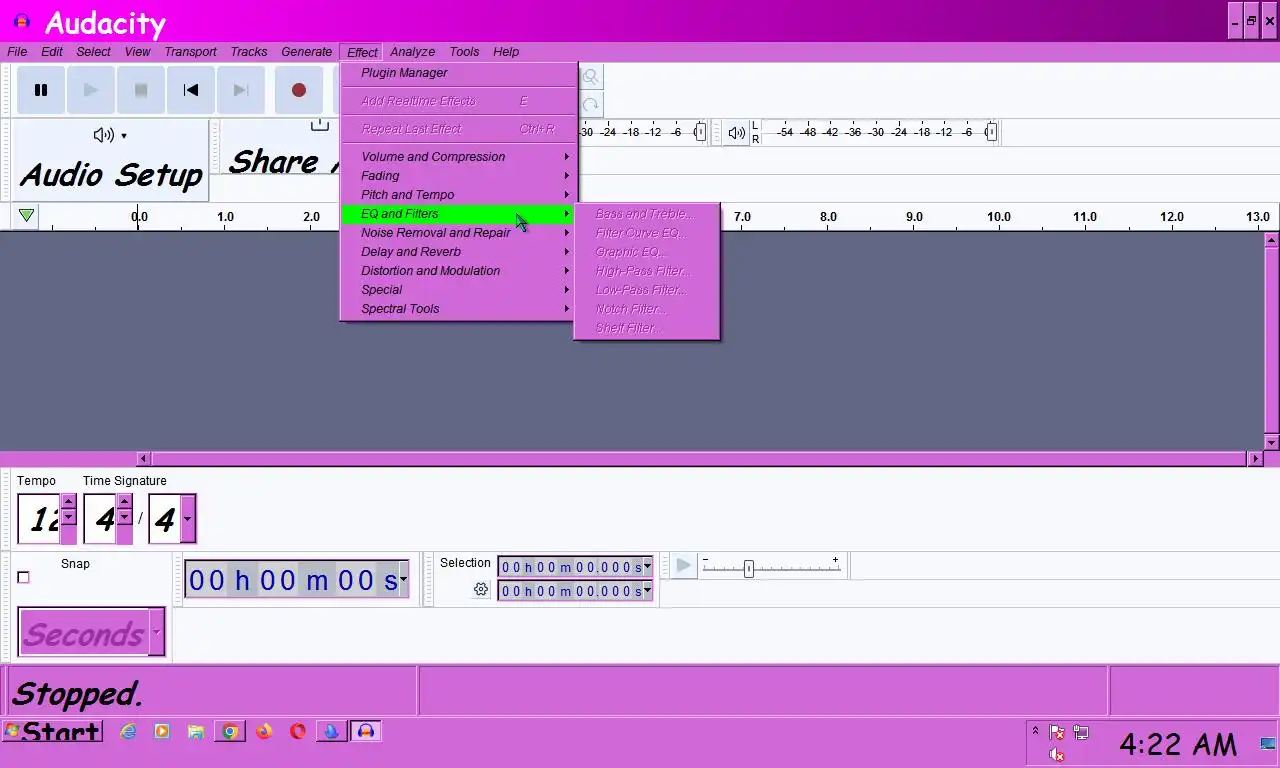The image size is (1280, 768).
Task: Raise time signature upper number with up arrow
Action: coord(124,502)
